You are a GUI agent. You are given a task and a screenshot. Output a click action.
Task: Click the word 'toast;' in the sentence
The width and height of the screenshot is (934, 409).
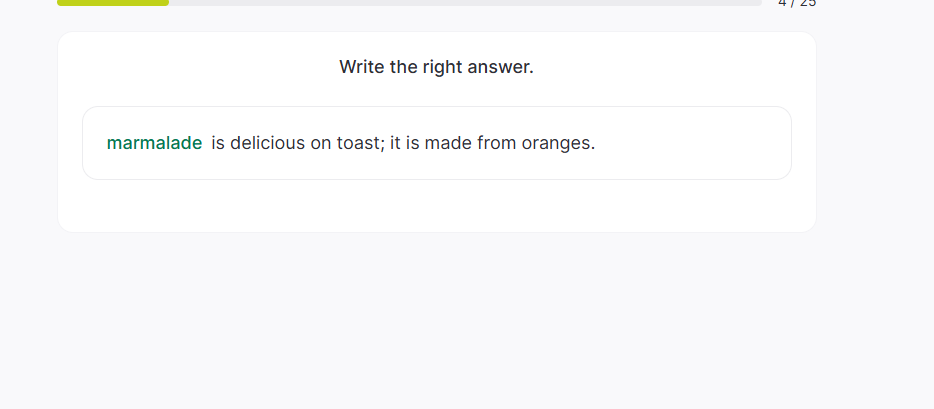point(358,143)
